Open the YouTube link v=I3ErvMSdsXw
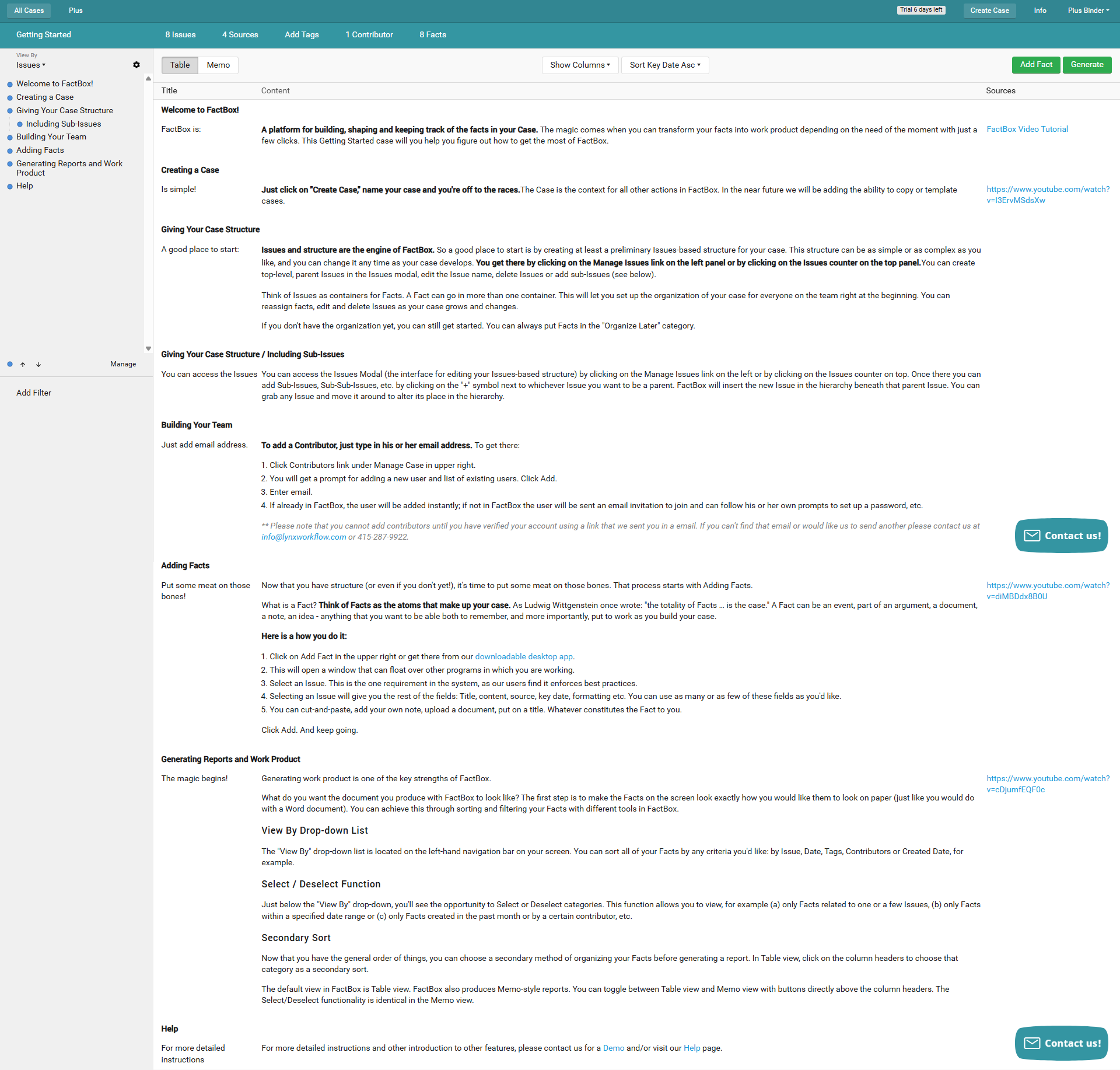 1048,195
